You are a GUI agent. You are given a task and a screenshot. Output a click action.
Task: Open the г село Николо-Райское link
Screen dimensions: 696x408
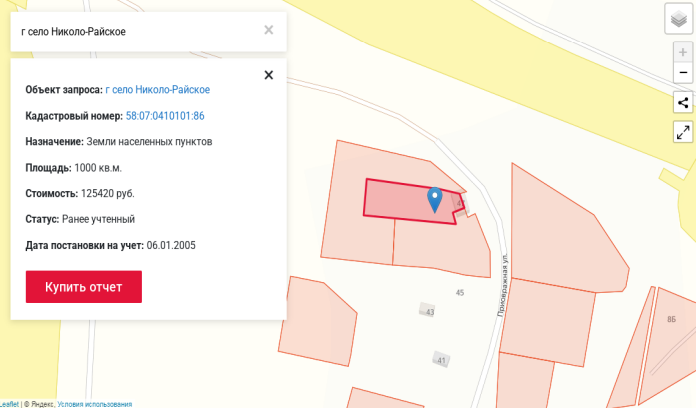click(157, 90)
